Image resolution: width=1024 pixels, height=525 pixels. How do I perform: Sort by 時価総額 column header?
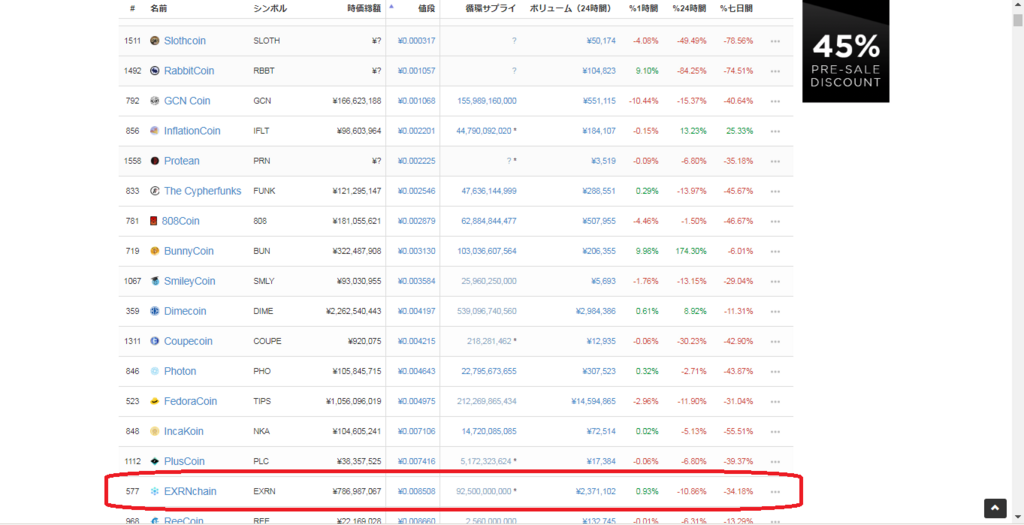point(364,8)
